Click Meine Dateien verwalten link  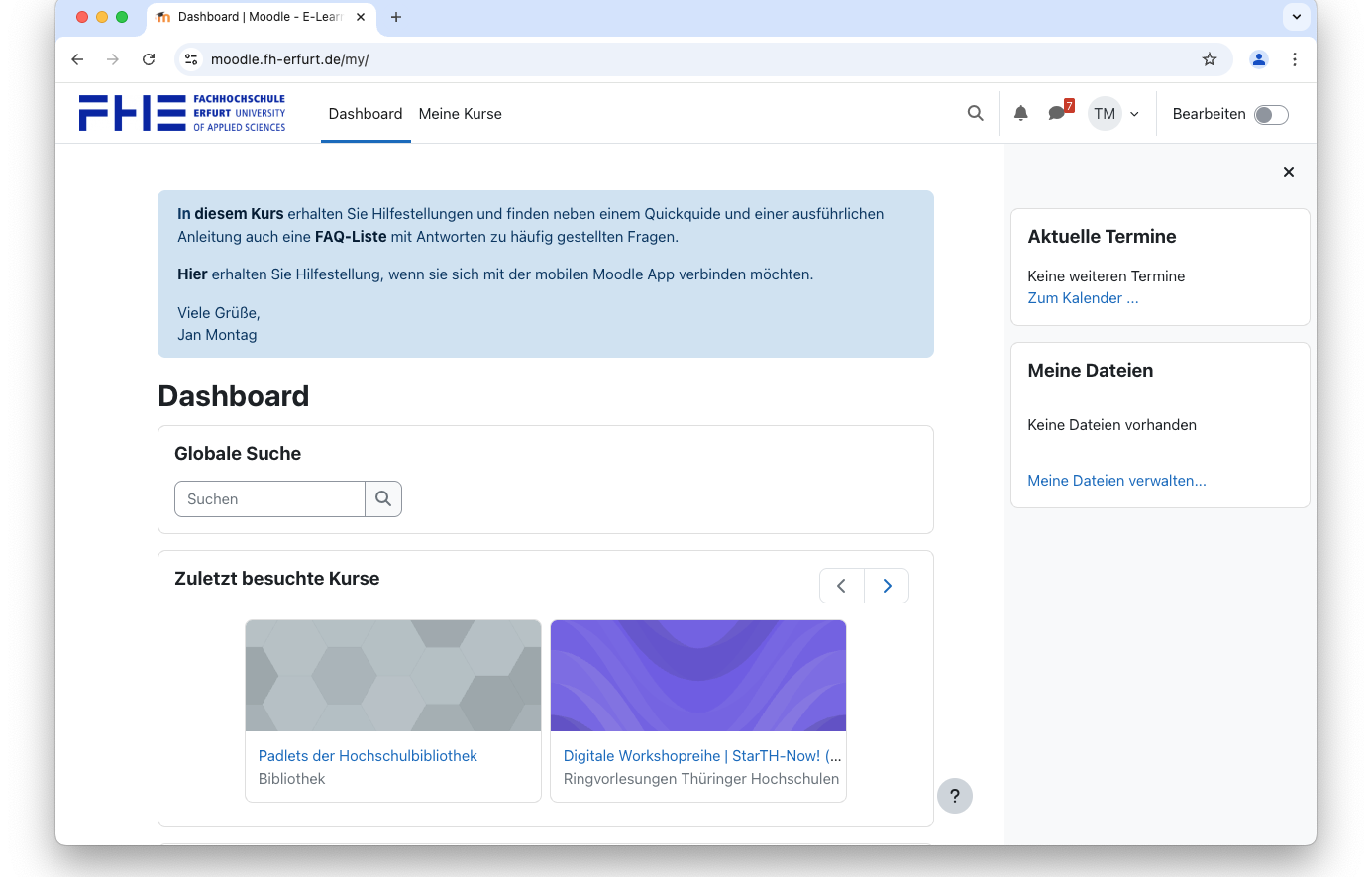(x=1116, y=481)
